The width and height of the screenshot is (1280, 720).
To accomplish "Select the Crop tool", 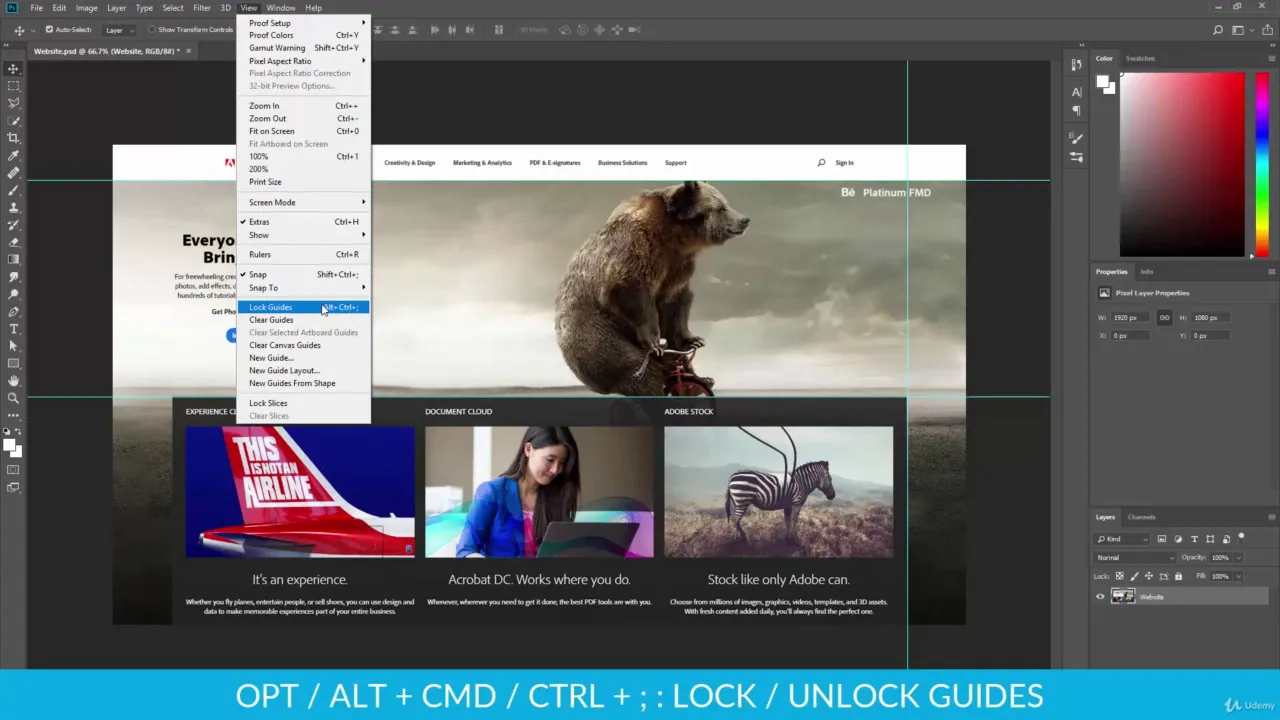I will point(14,138).
